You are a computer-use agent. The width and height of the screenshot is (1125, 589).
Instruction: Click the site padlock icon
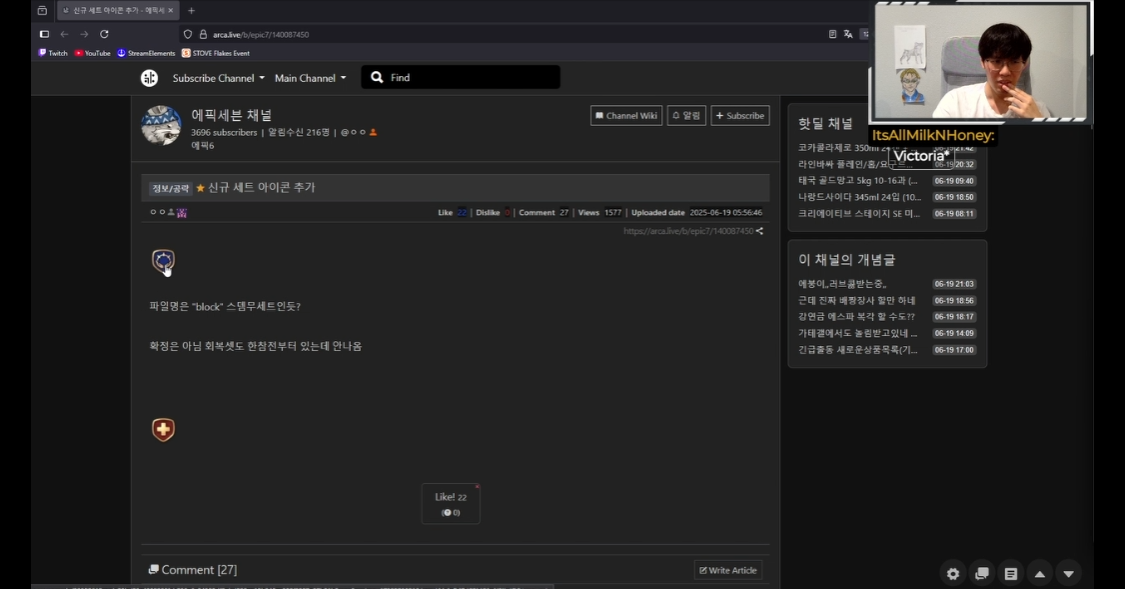click(203, 34)
